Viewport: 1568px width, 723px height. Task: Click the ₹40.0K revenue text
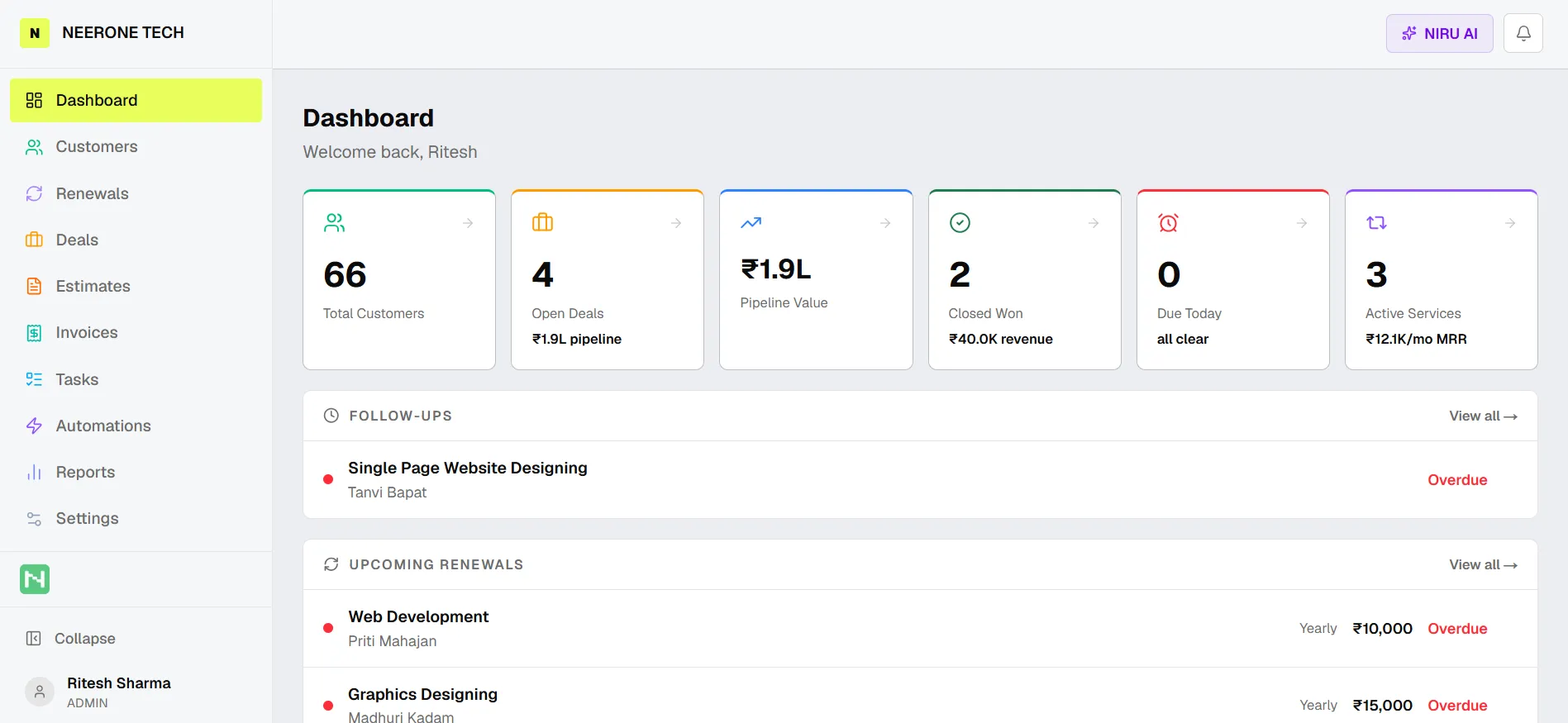click(x=1000, y=339)
